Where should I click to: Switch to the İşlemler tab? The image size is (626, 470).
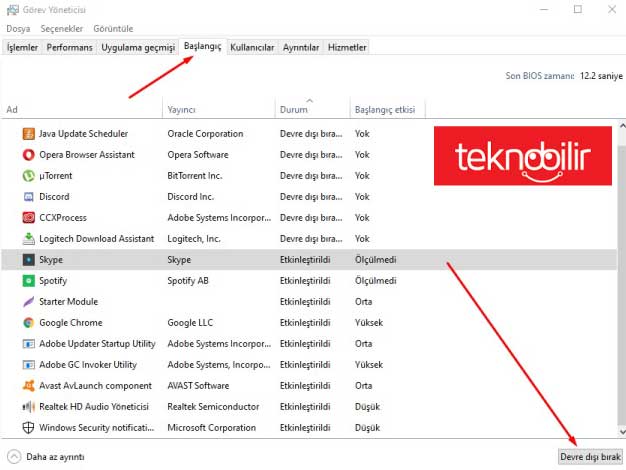click(22, 48)
